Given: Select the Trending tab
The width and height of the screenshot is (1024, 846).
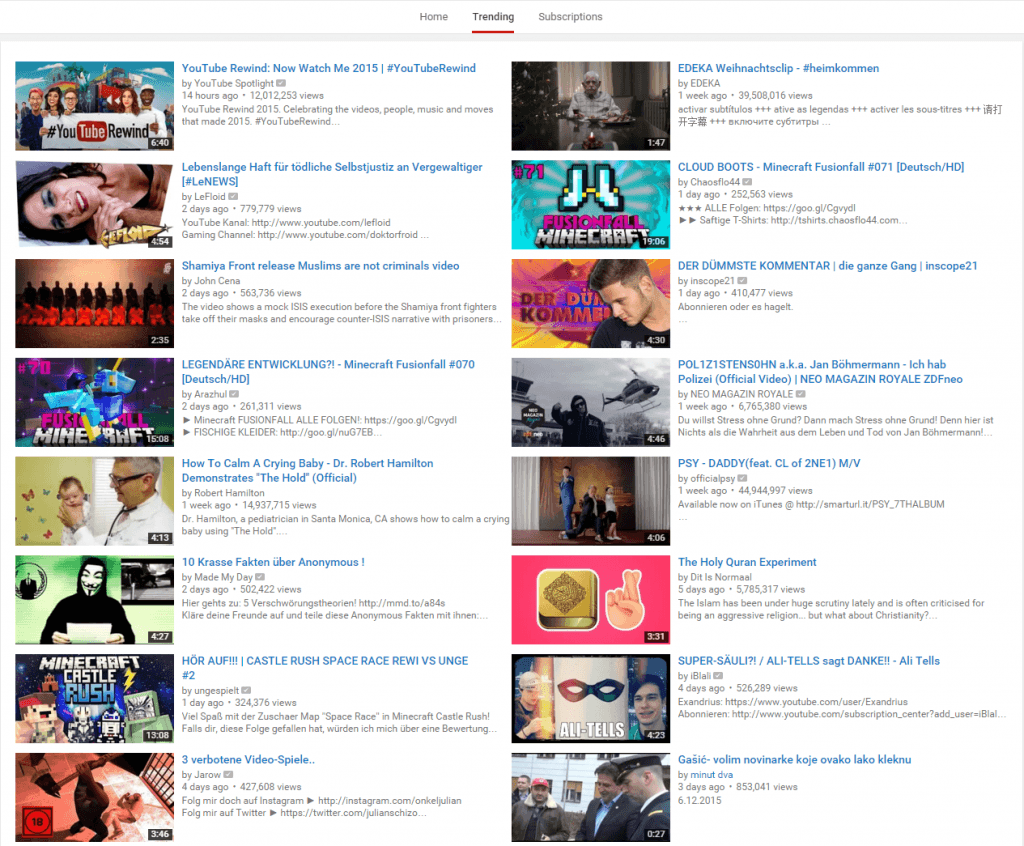Looking at the screenshot, I should (x=493, y=17).
